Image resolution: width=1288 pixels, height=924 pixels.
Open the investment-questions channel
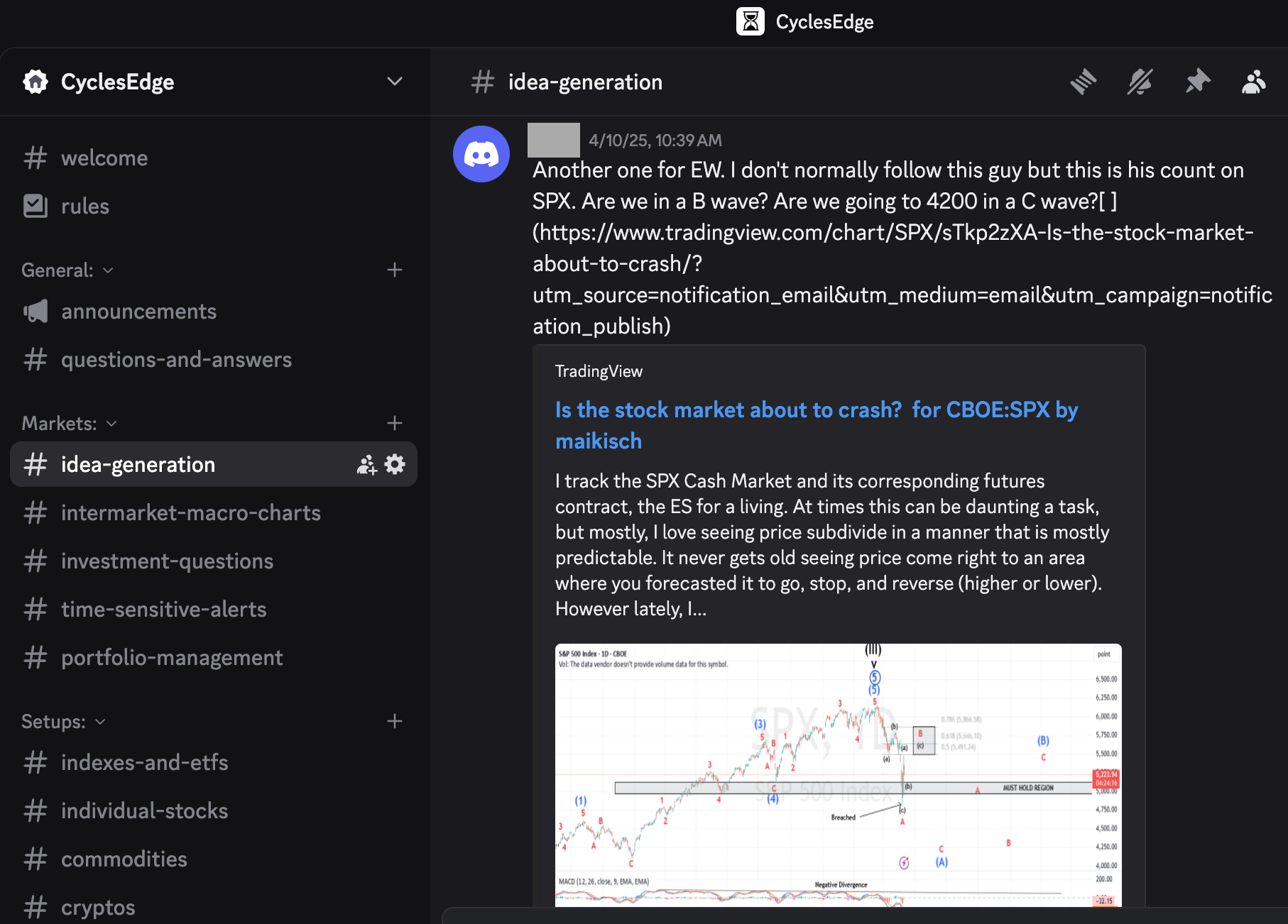pos(213,561)
